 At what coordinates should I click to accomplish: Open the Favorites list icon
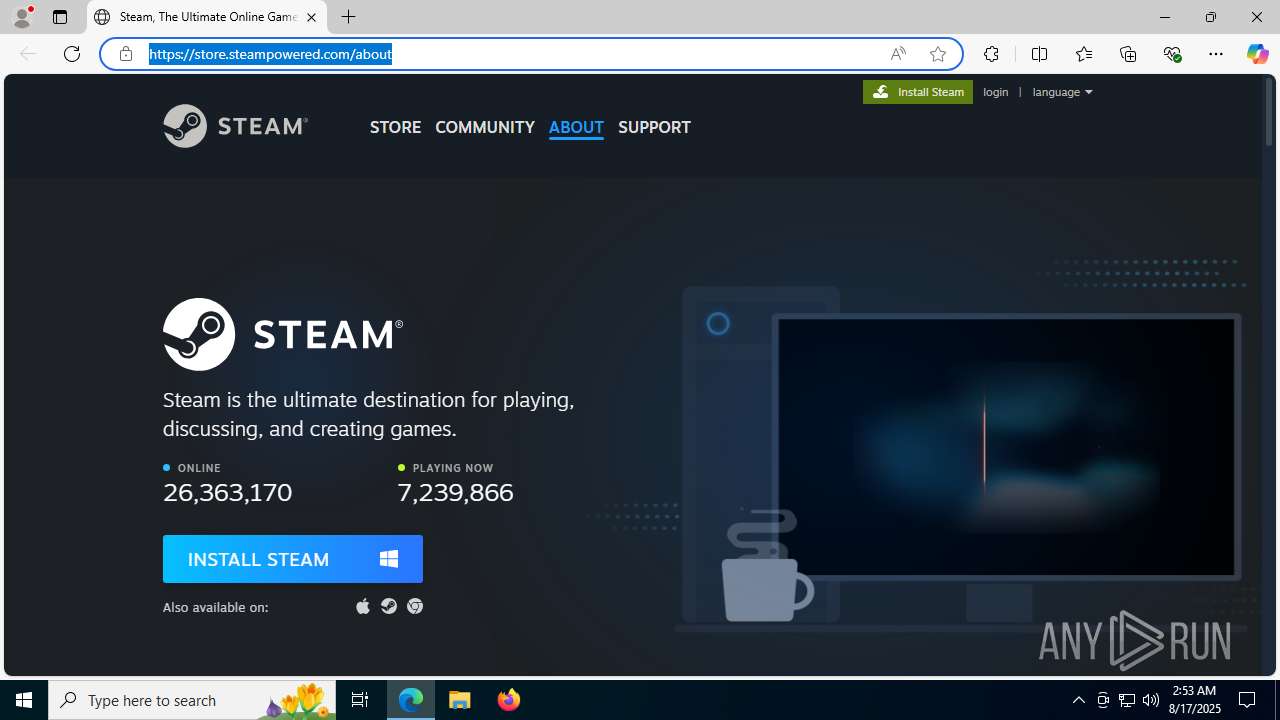(x=1084, y=54)
